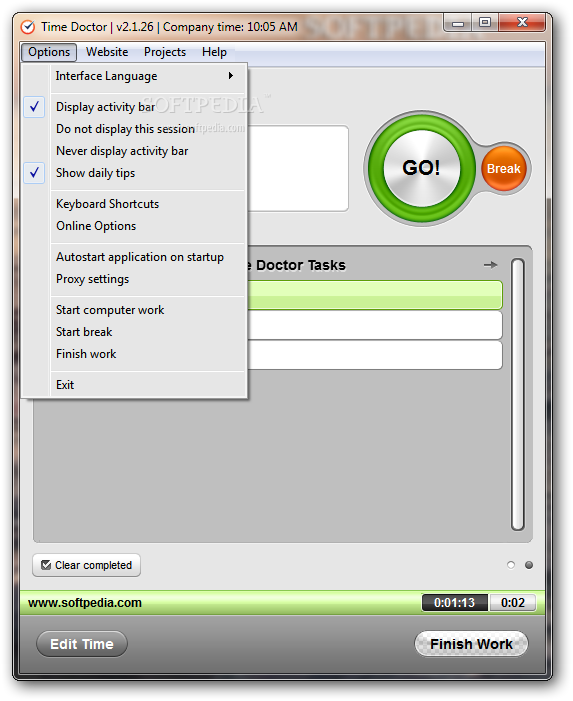Open the Projects menu

[x=165, y=52]
